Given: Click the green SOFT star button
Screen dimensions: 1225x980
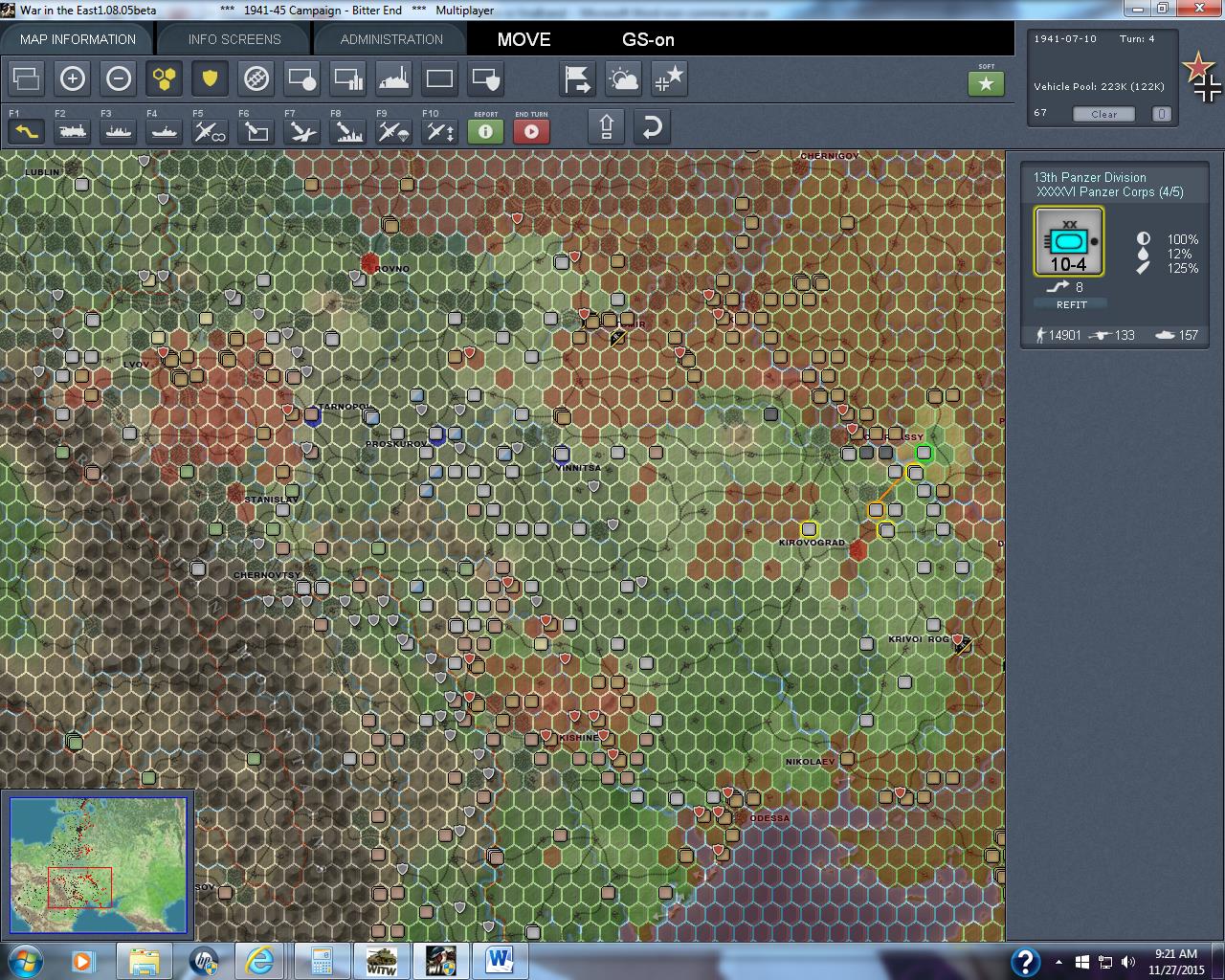Looking at the screenshot, I should (987, 84).
